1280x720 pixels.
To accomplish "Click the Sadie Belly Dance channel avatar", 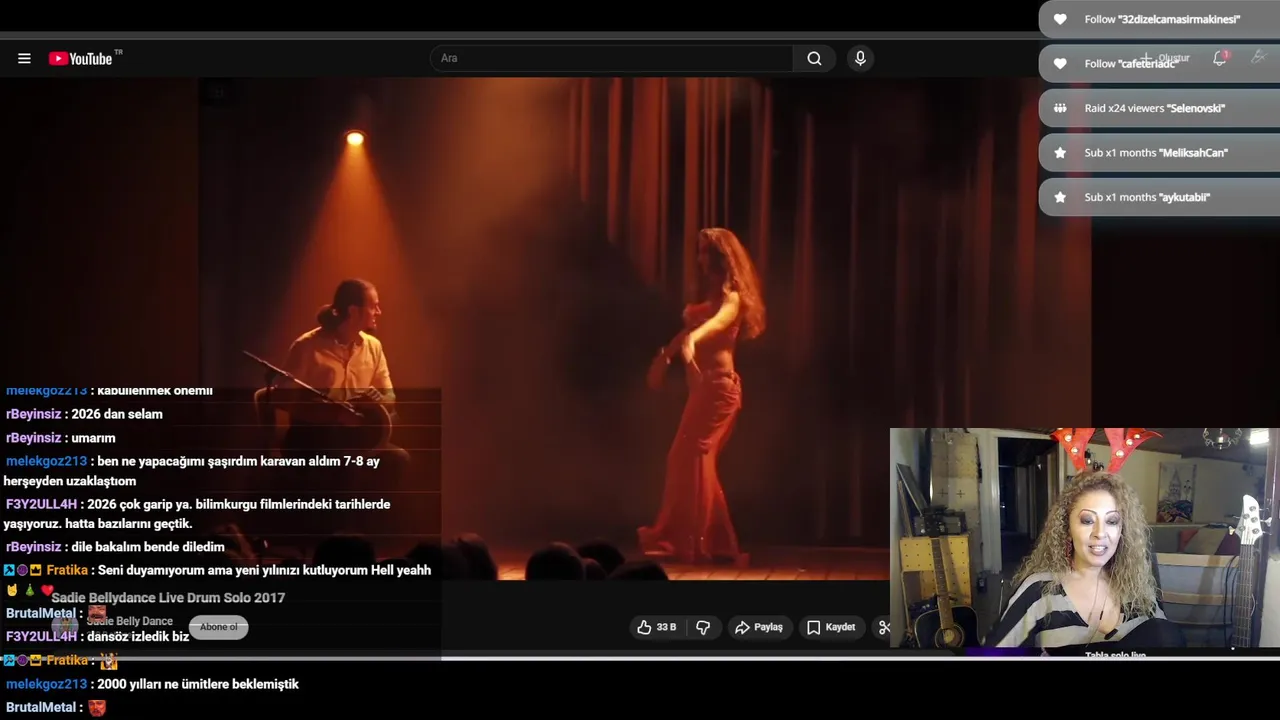I will 65,626.
